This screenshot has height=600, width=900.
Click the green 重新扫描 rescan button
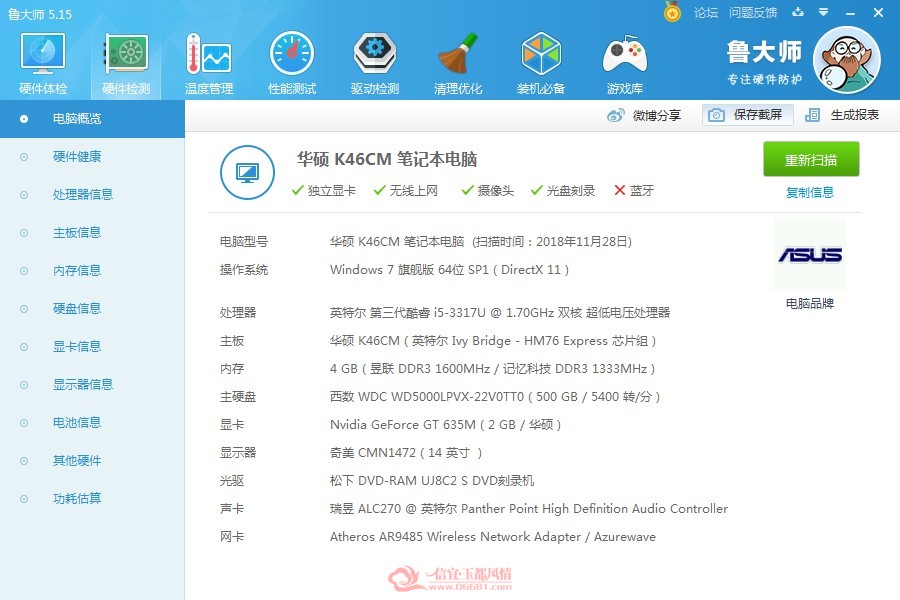tap(811, 159)
